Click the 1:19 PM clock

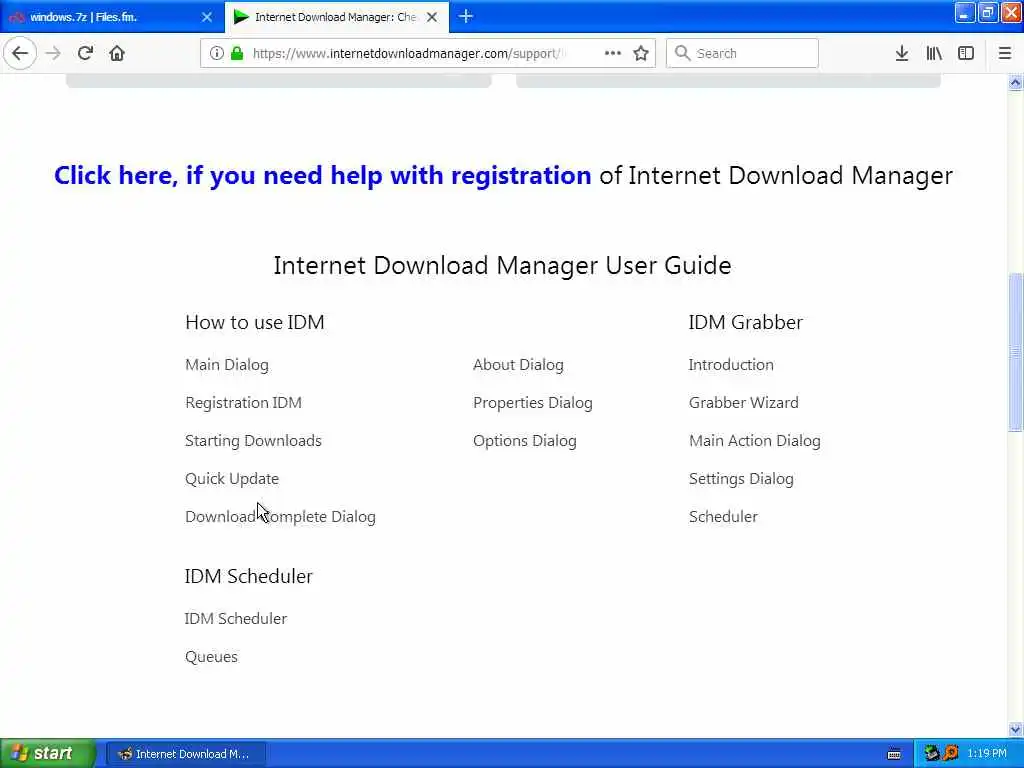click(987, 753)
